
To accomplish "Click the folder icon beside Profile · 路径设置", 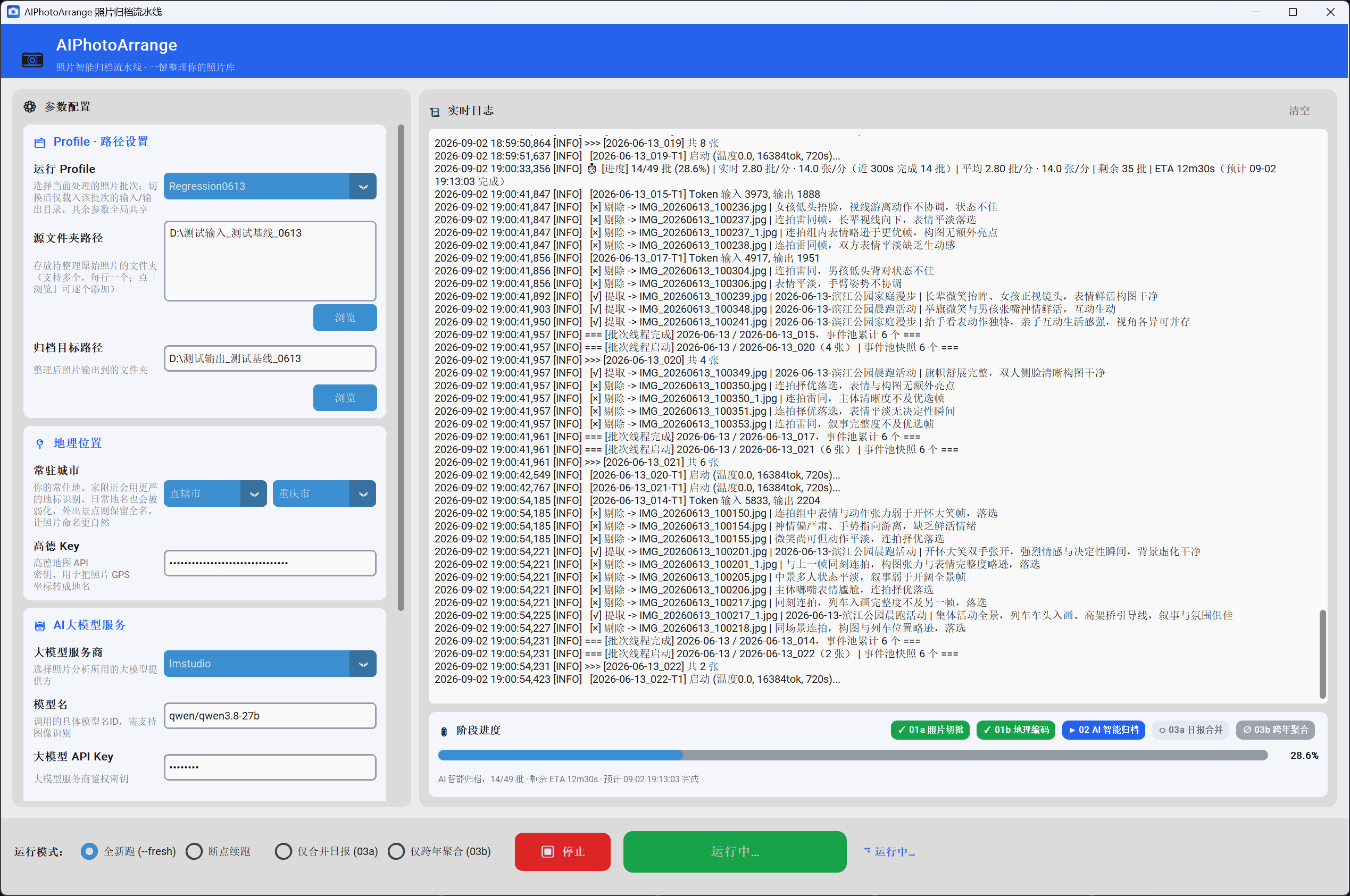I will (x=39, y=143).
